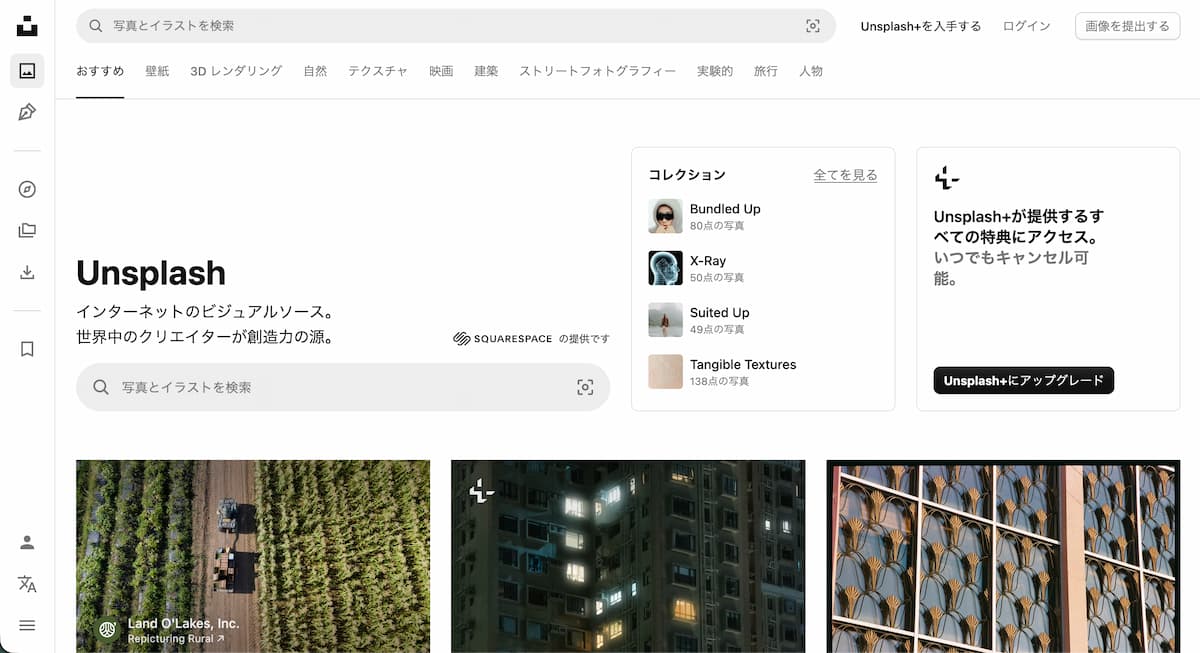
Task: Open the hamburger menu at bottom left
Action: click(27, 625)
